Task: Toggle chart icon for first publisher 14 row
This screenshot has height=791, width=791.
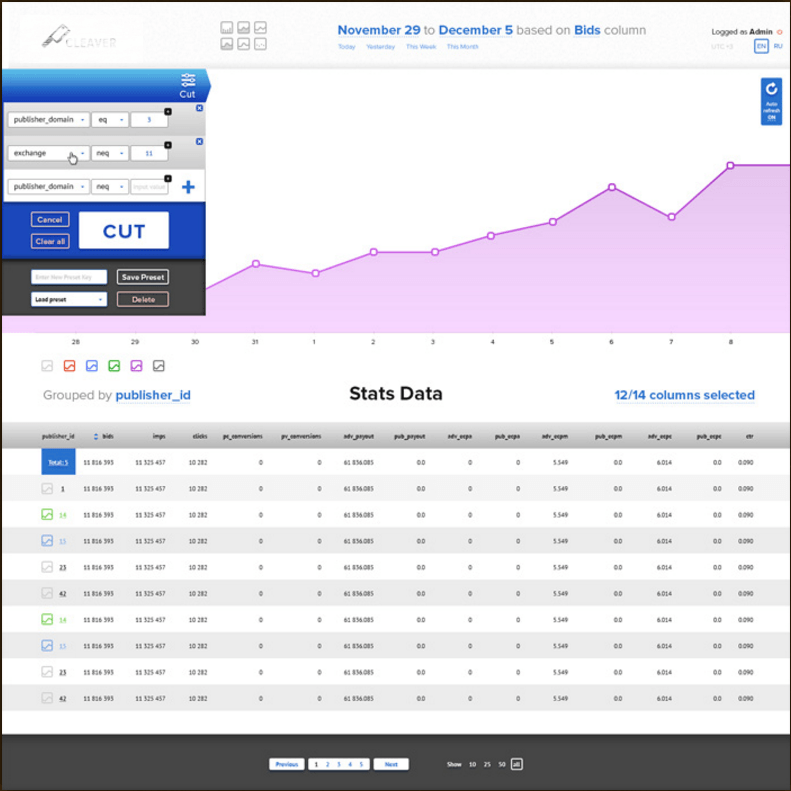Action: (47, 515)
